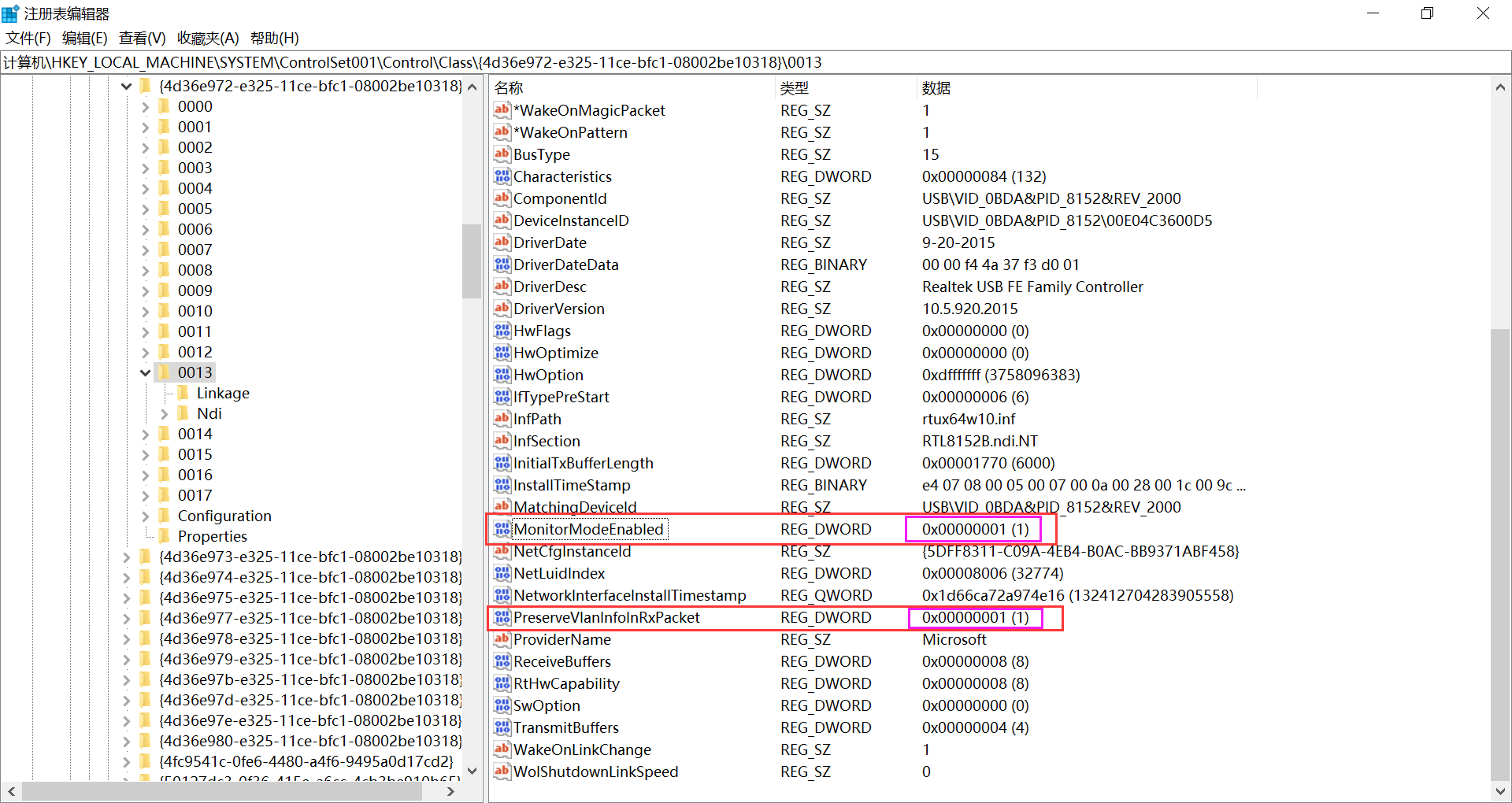Click the string icon beside DriverDesc
This screenshot has width=1512, height=803.
[502, 287]
